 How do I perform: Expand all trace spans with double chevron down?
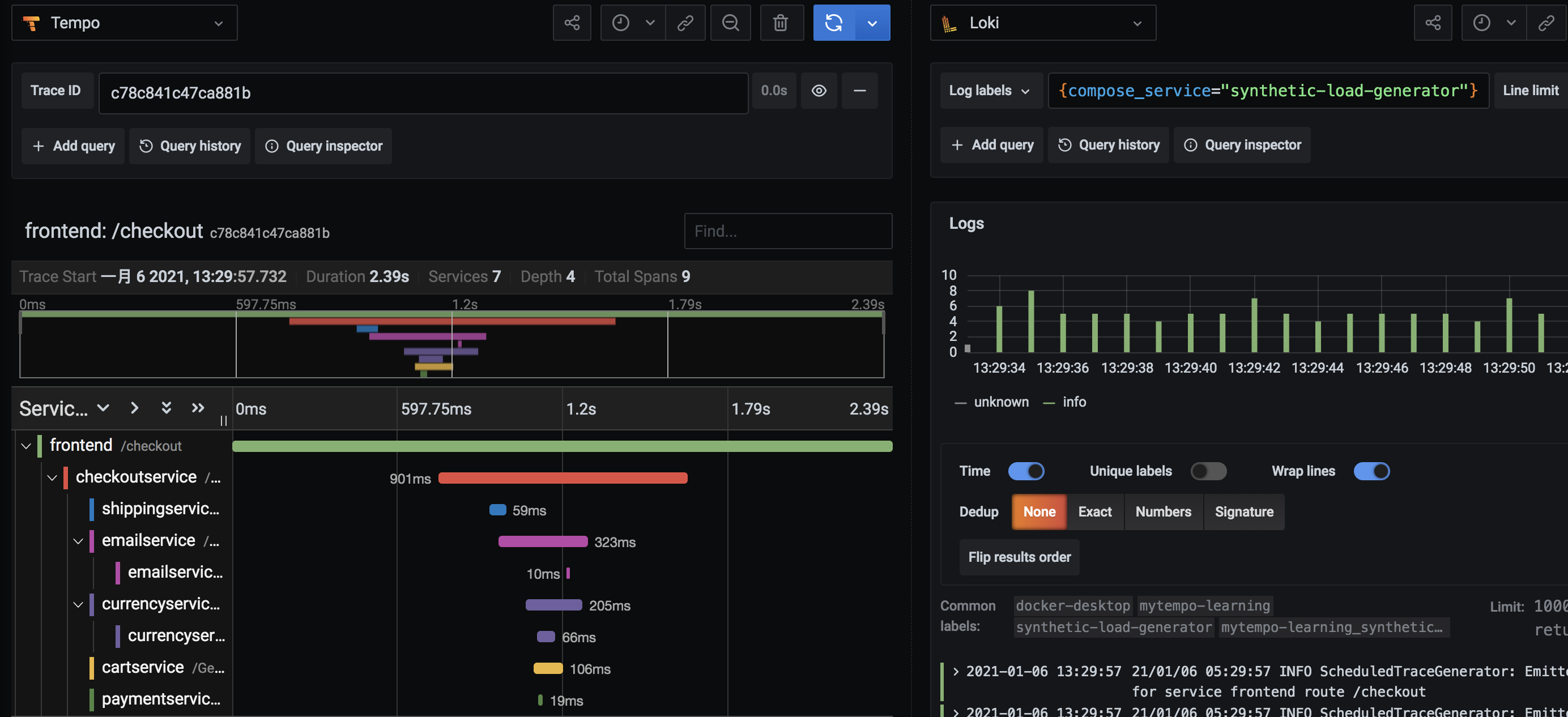(x=165, y=408)
